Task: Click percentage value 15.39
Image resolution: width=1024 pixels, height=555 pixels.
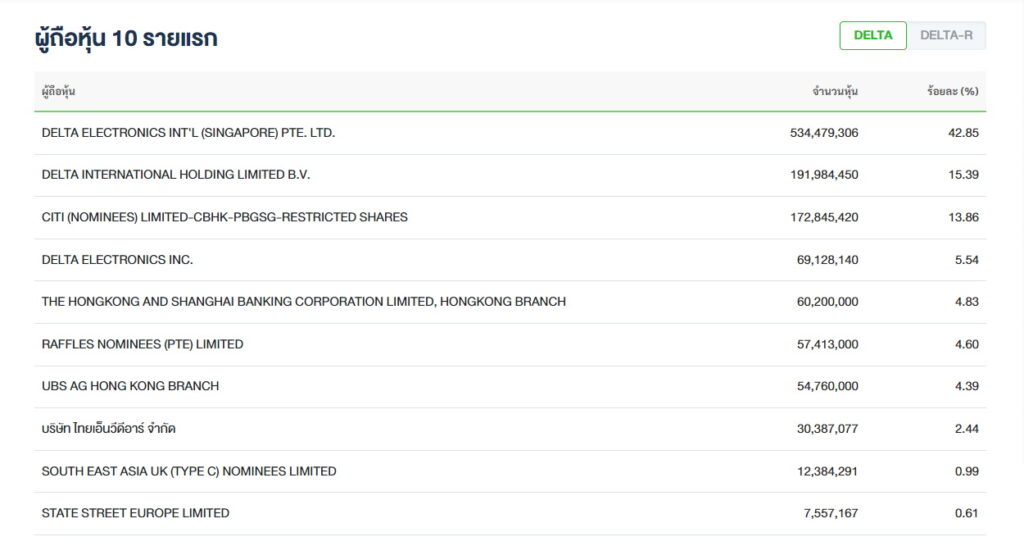Action: click(963, 174)
